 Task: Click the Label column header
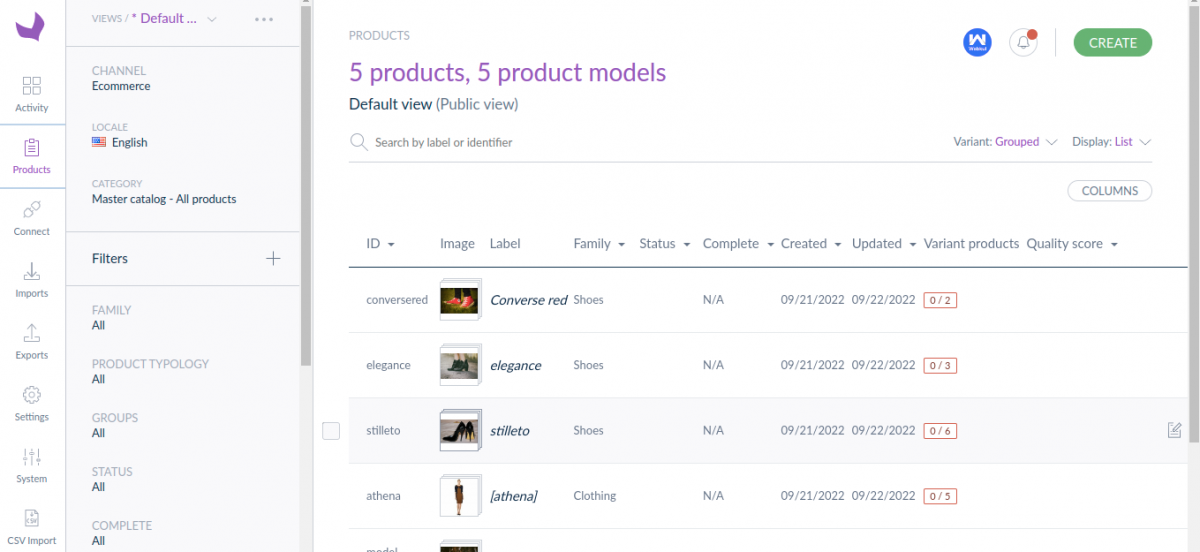coord(505,244)
